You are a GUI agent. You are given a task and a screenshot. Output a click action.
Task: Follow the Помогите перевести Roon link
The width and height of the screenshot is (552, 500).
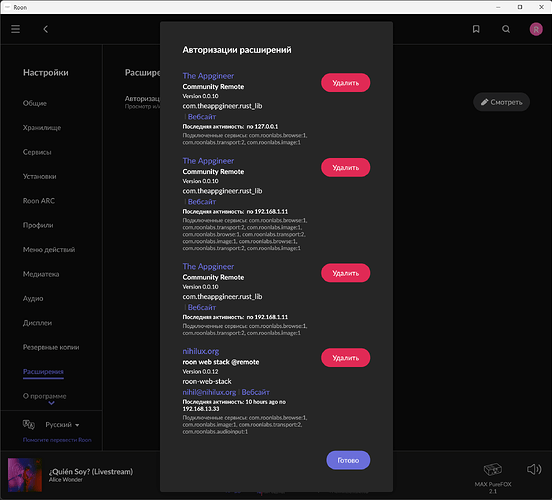(57, 440)
